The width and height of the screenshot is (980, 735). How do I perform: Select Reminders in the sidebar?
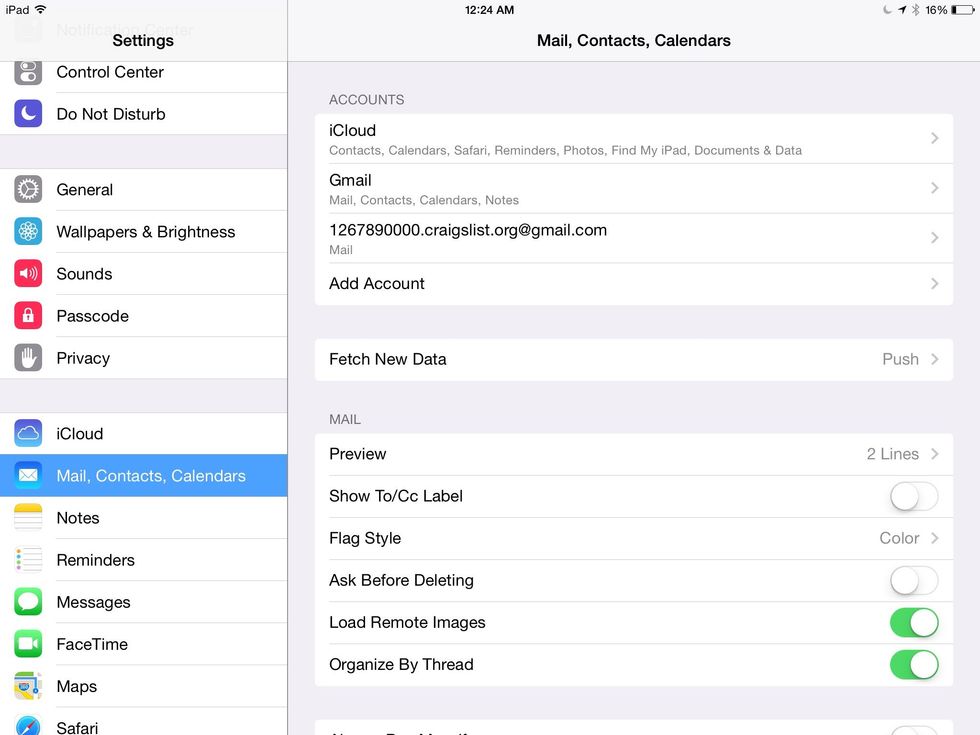(x=95, y=560)
